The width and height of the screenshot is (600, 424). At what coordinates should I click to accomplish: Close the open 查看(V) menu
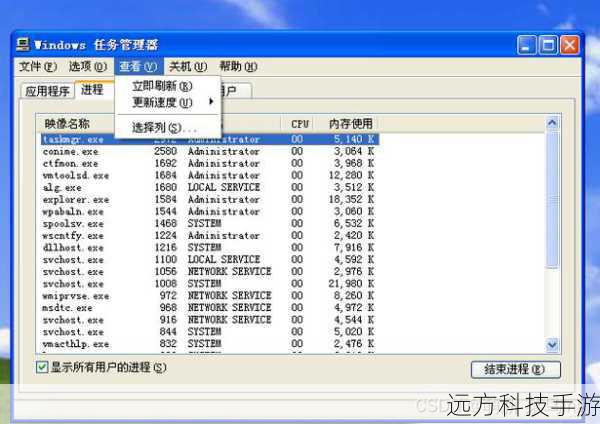[x=139, y=67]
